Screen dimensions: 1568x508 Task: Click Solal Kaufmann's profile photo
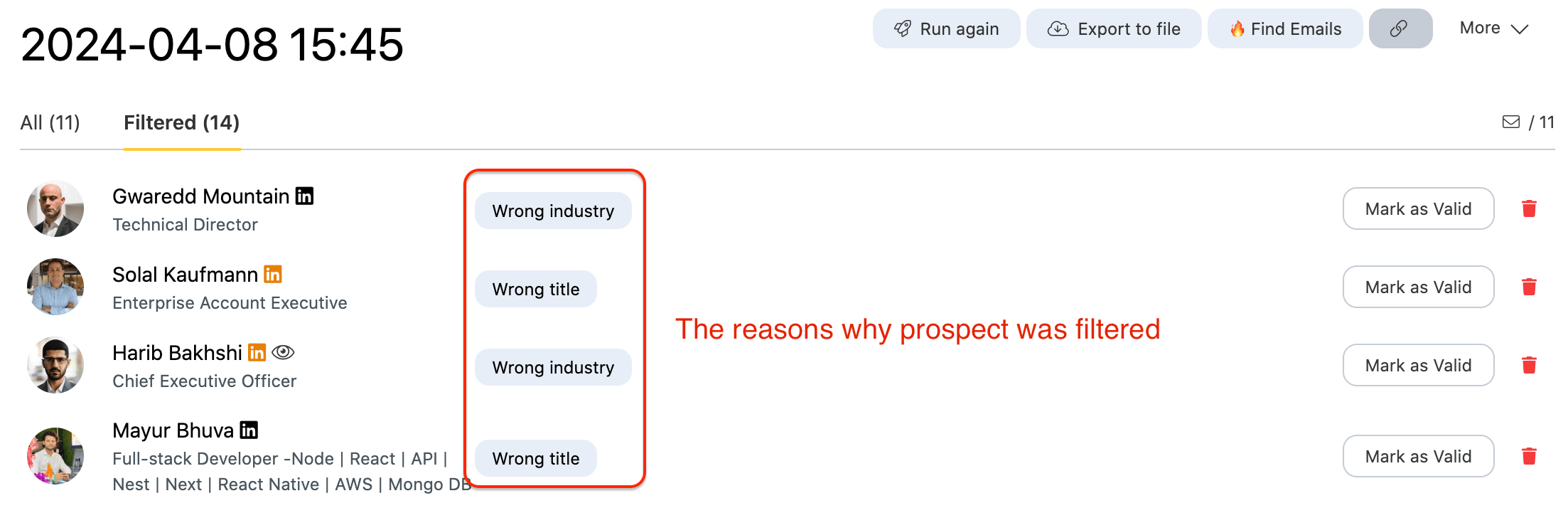click(55, 287)
